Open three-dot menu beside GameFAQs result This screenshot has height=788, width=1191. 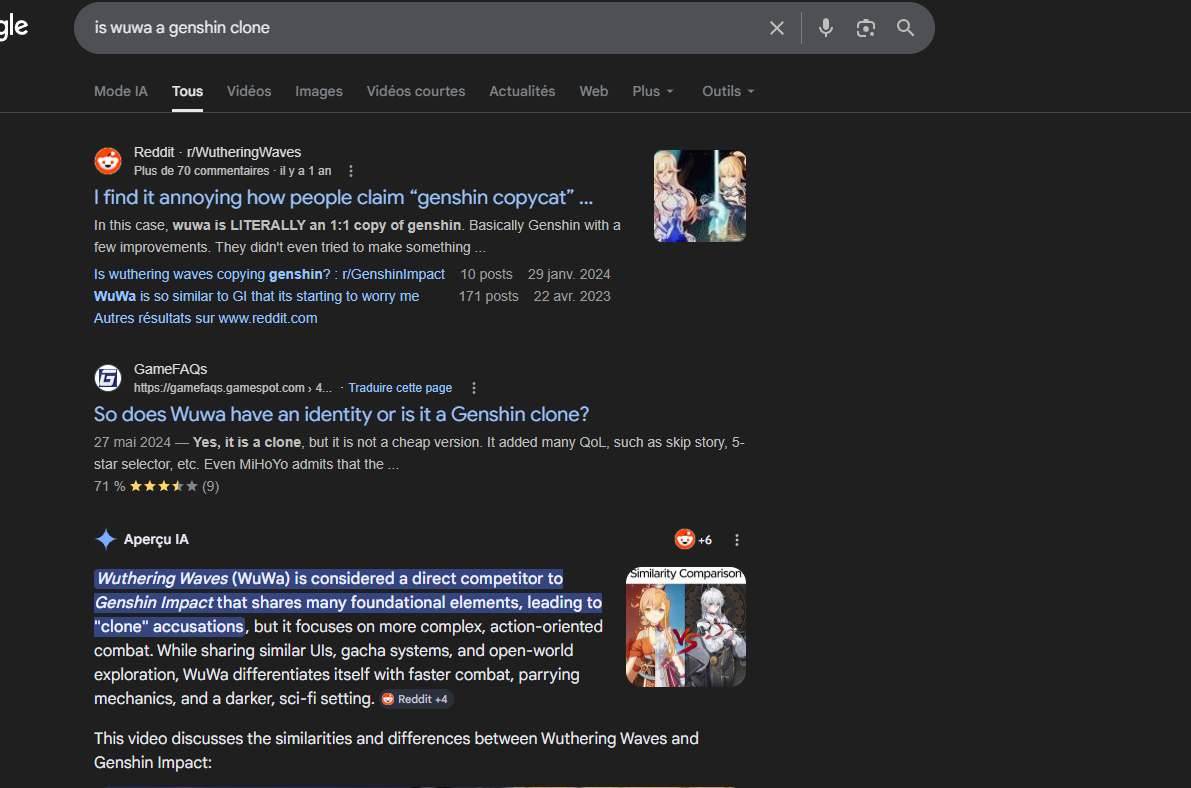pyautogui.click(x=474, y=388)
